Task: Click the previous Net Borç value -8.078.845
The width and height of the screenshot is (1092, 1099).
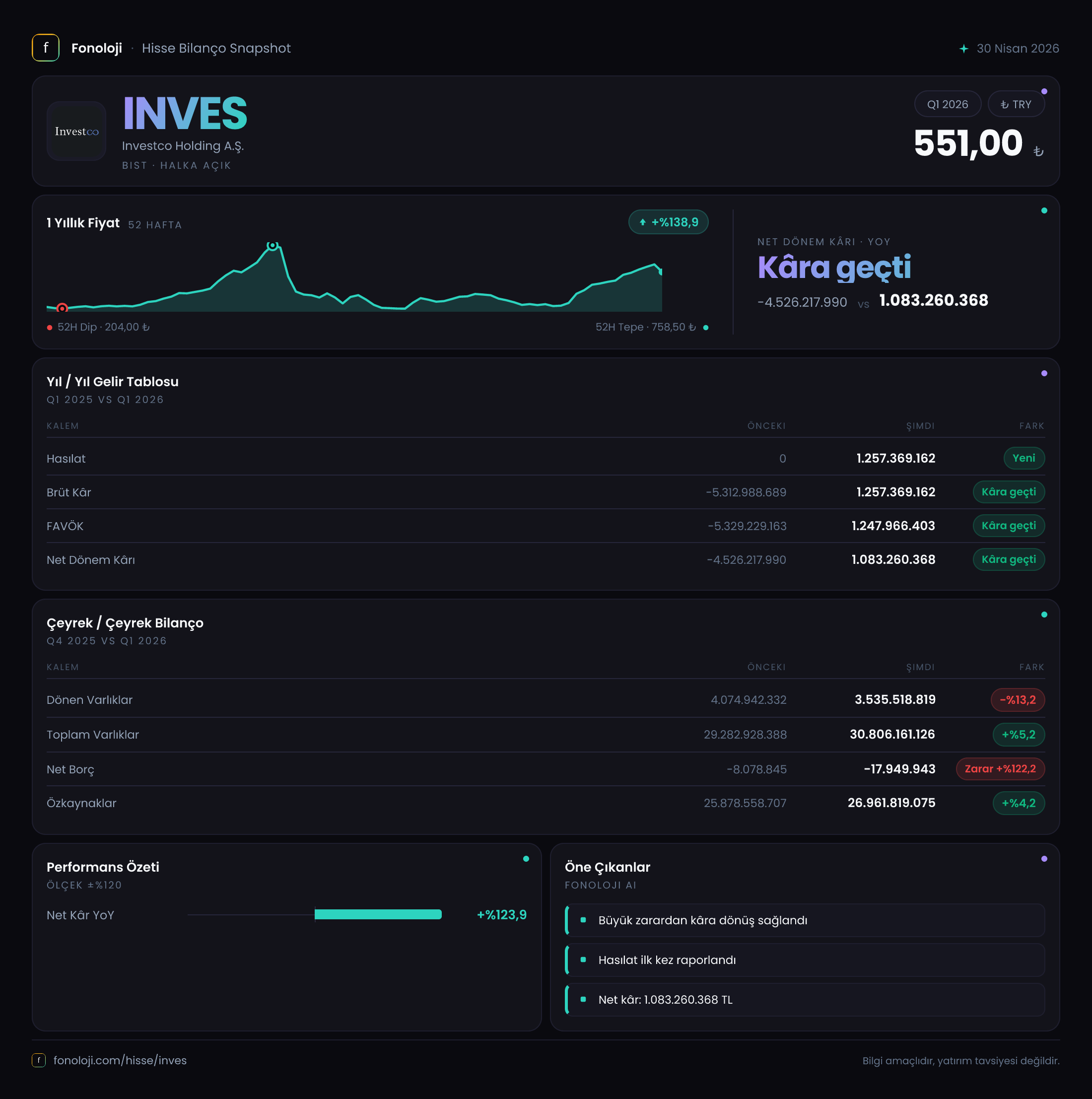Action: coord(756,769)
